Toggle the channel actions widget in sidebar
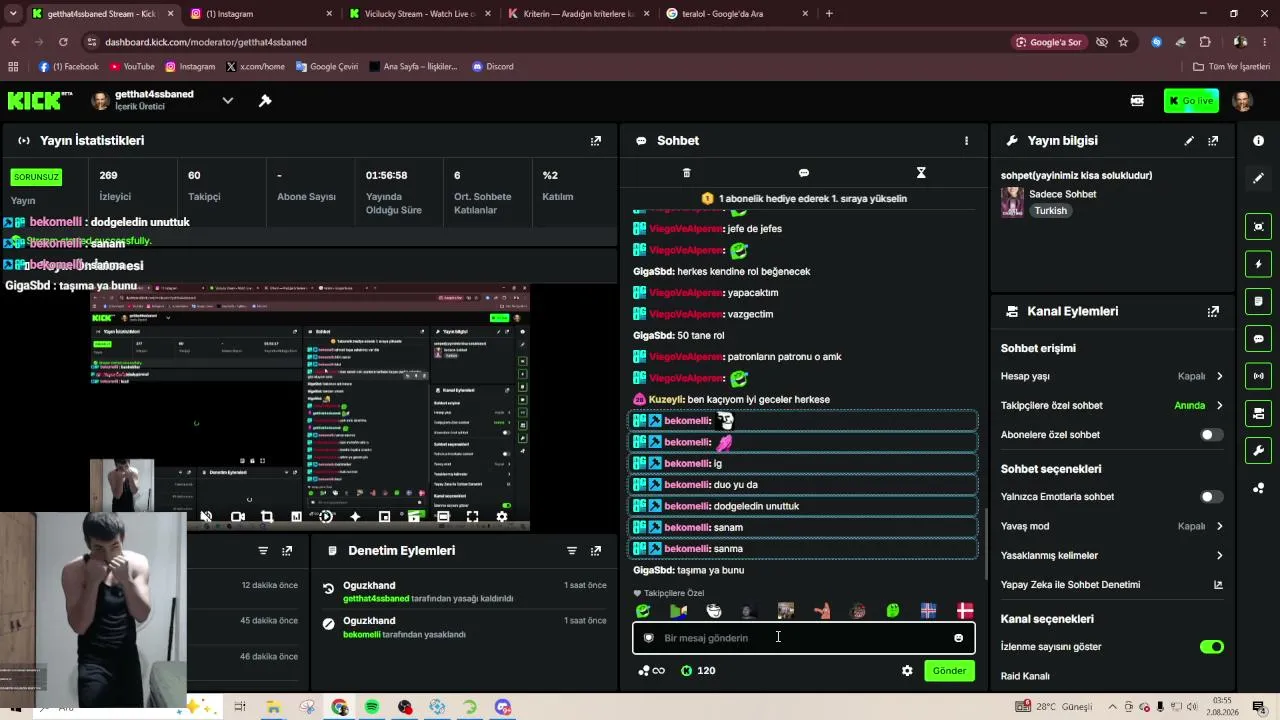 point(1258,413)
